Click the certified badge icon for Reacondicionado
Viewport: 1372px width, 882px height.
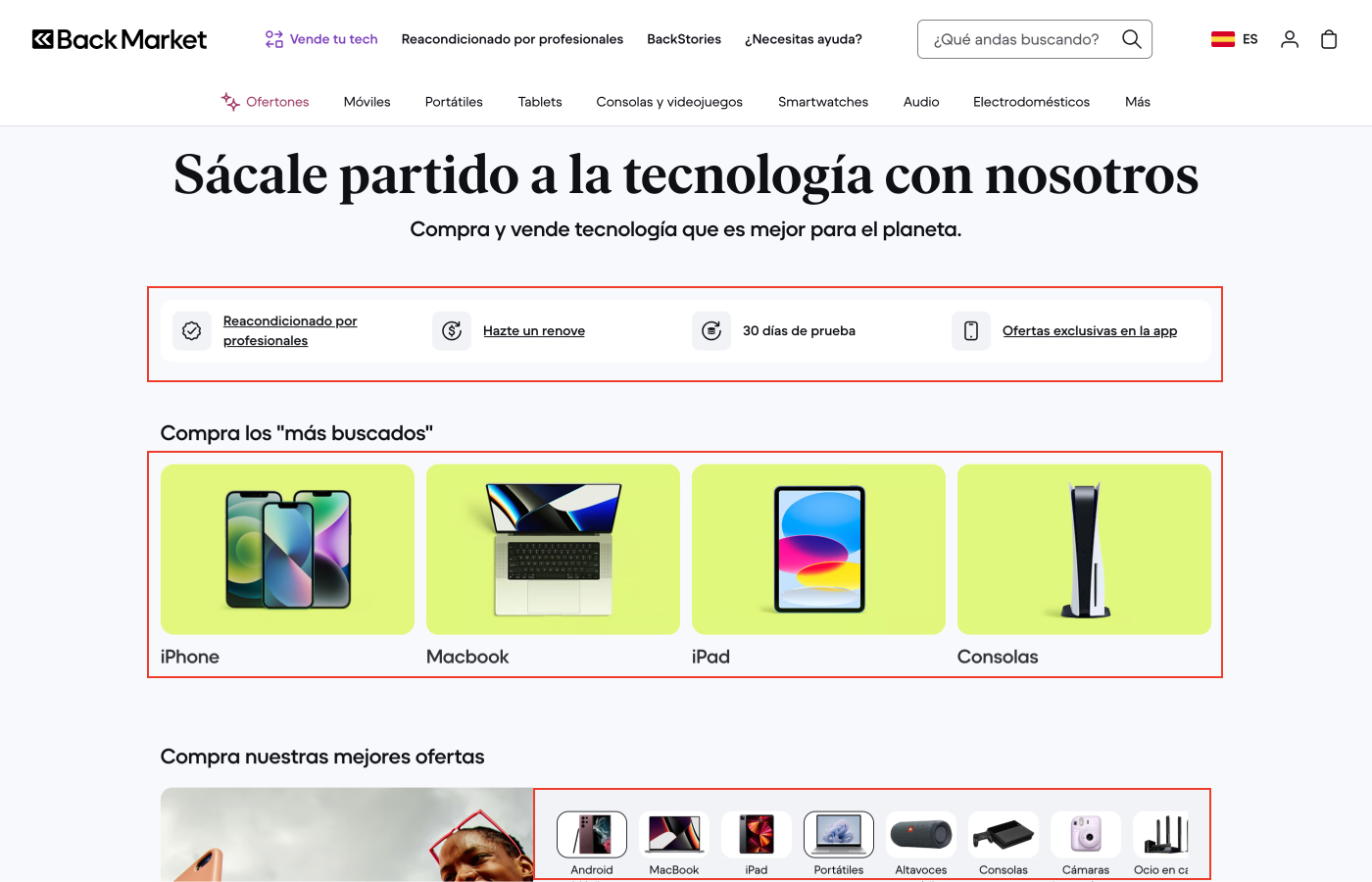(x=192, y=331)
